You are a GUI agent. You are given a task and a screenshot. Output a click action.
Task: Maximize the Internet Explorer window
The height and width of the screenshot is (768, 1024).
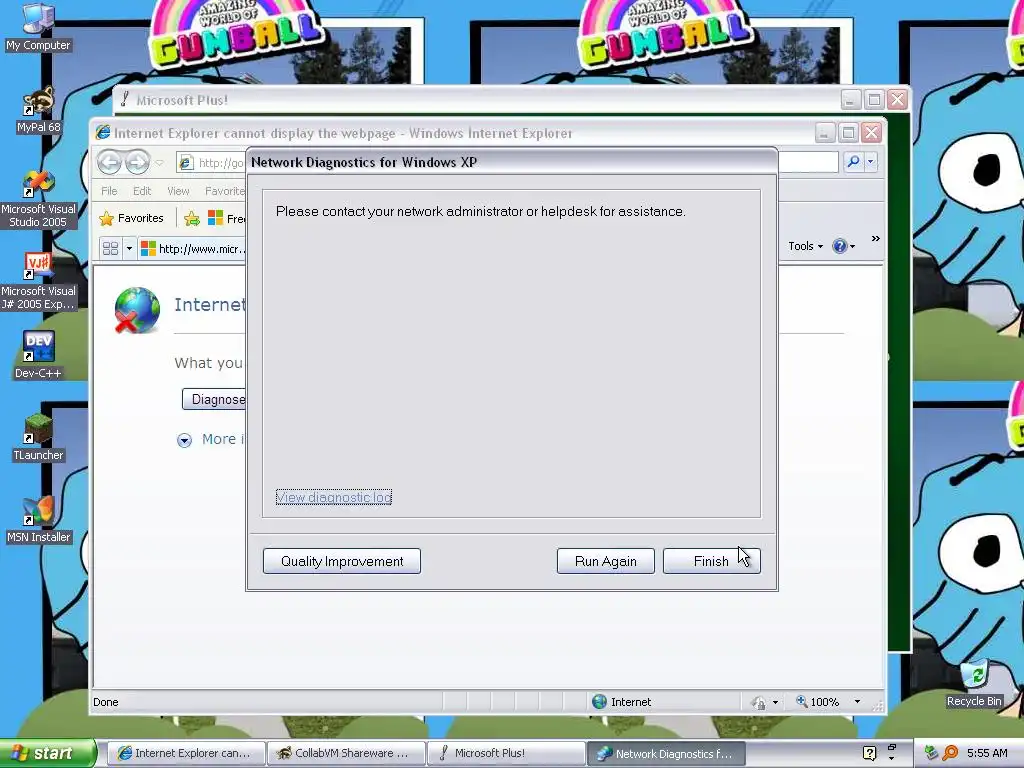(848, 133)
